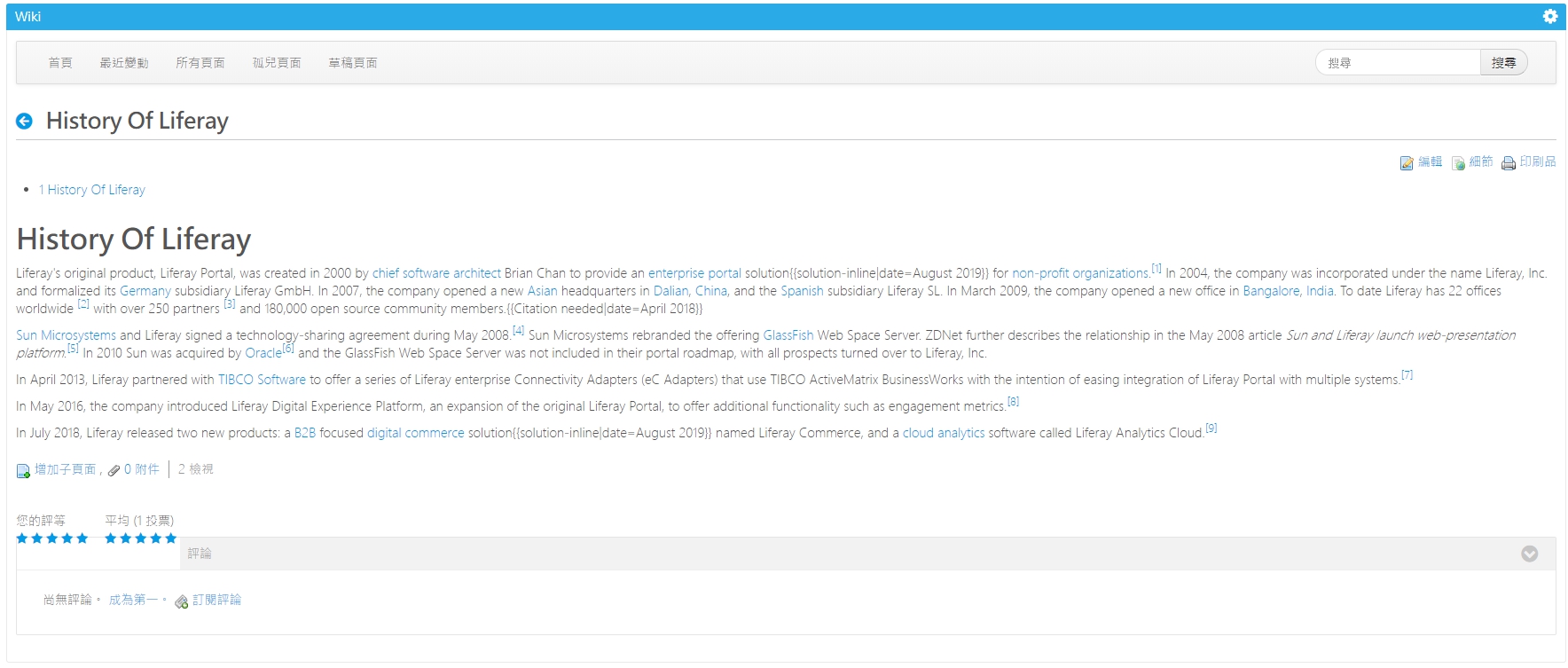Open the 孤兒頁面 orphan pages tab
The image size is (1568, 668).
point(277,63)
